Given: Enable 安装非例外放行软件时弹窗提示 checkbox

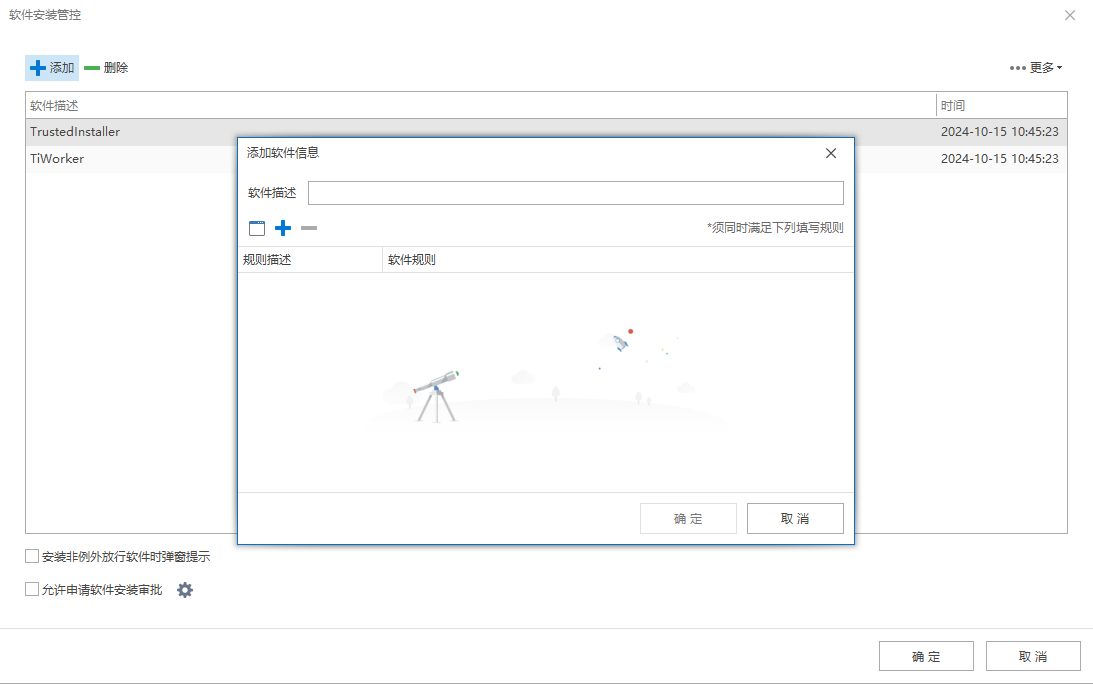Looking at the screenshot, I should tap(32, 556).
